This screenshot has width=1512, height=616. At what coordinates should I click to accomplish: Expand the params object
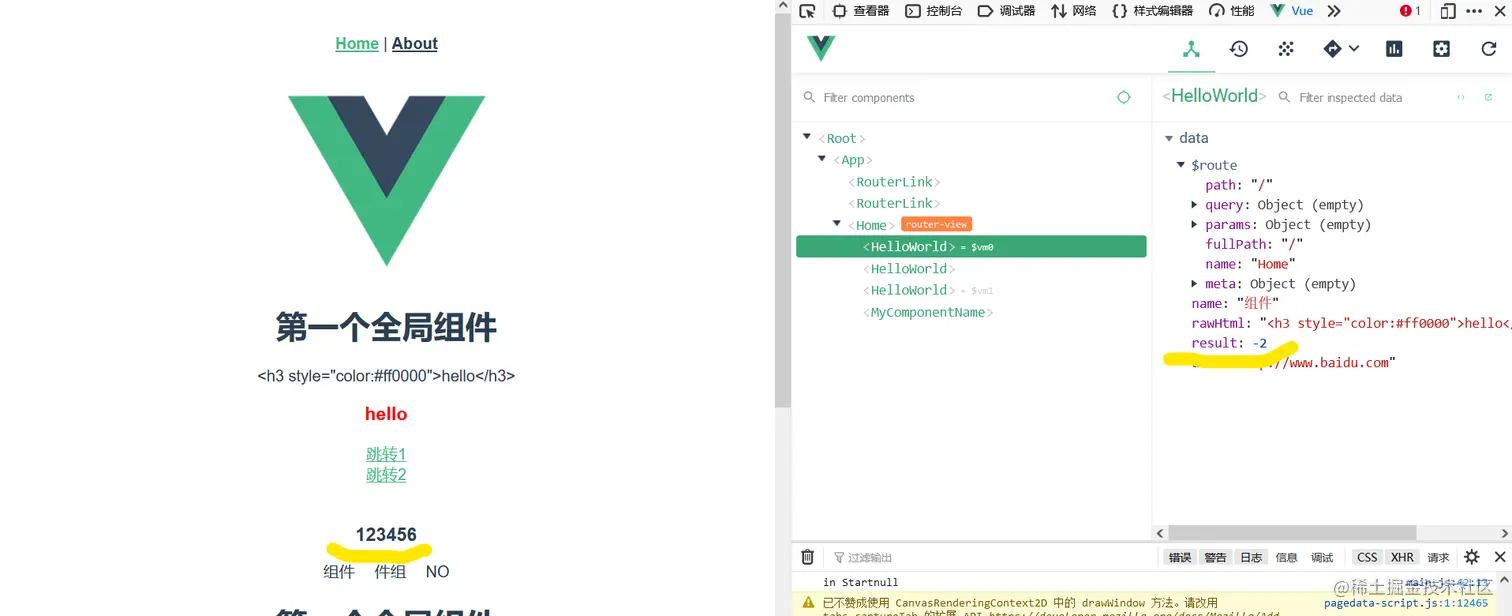pos(1194,224)
